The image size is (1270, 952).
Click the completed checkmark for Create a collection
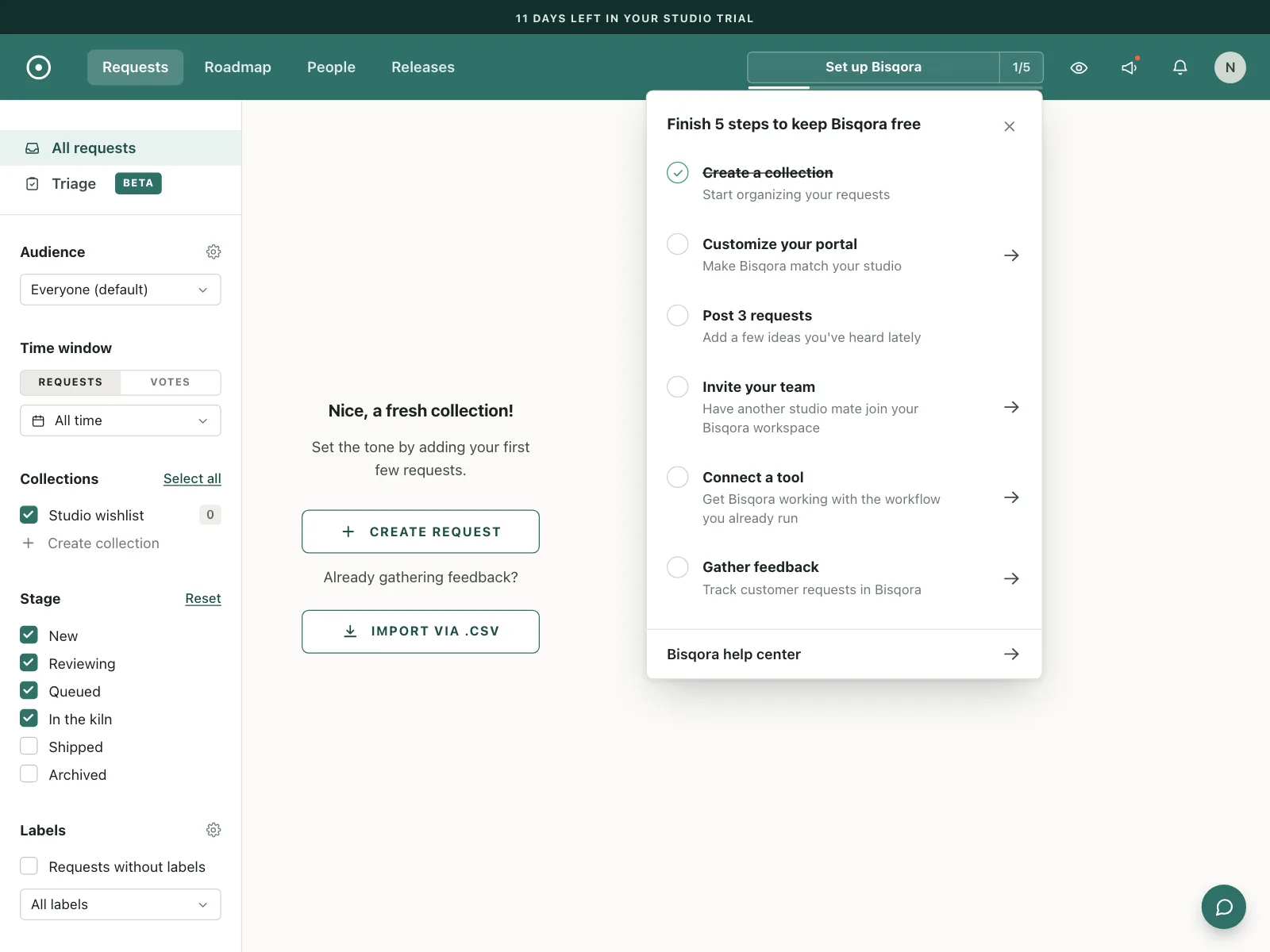pos(677,172)
